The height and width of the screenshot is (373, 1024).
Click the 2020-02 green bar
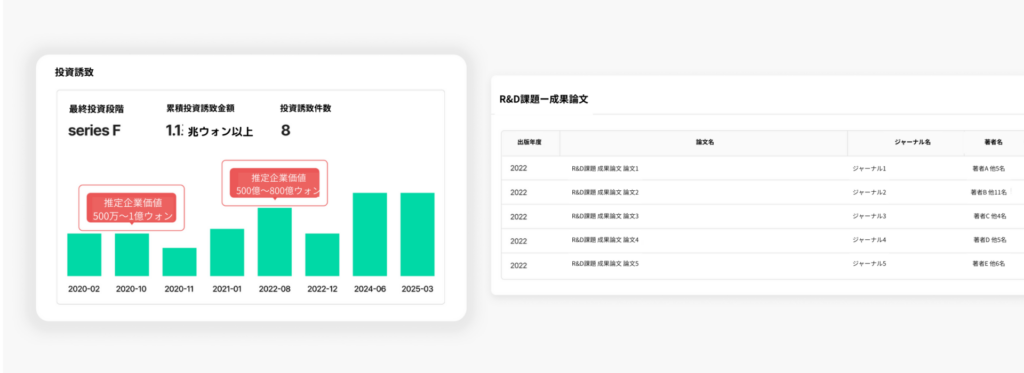click(84, 255)
